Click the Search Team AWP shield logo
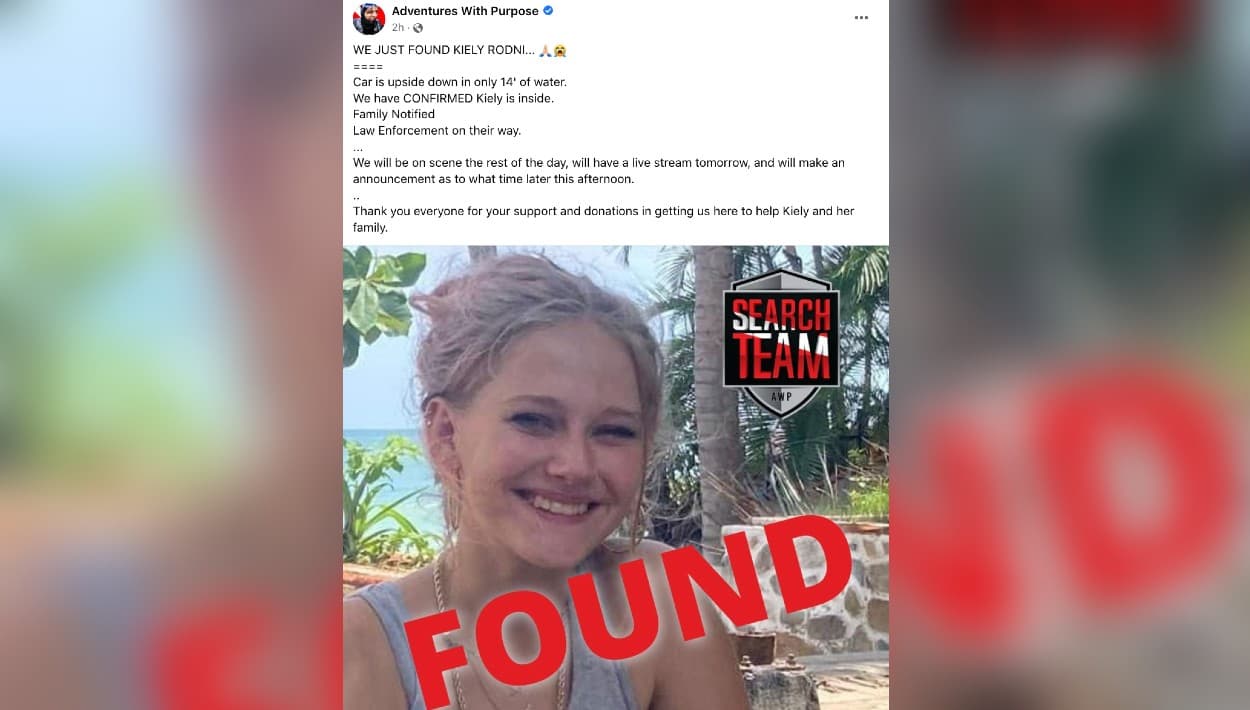 point(781,342)
